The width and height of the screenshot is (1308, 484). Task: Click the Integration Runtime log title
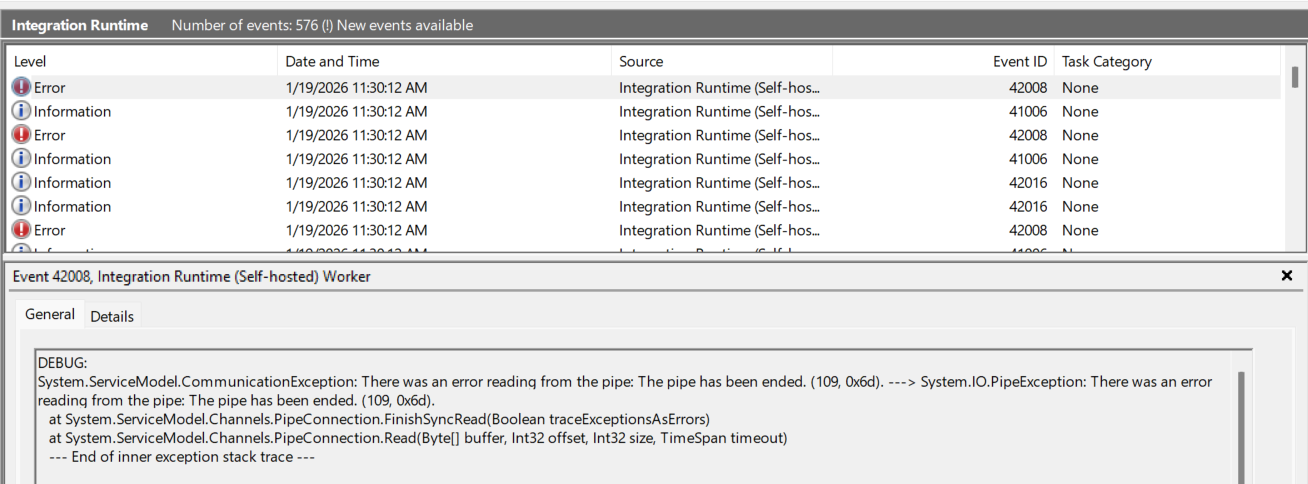pos(80,25)
